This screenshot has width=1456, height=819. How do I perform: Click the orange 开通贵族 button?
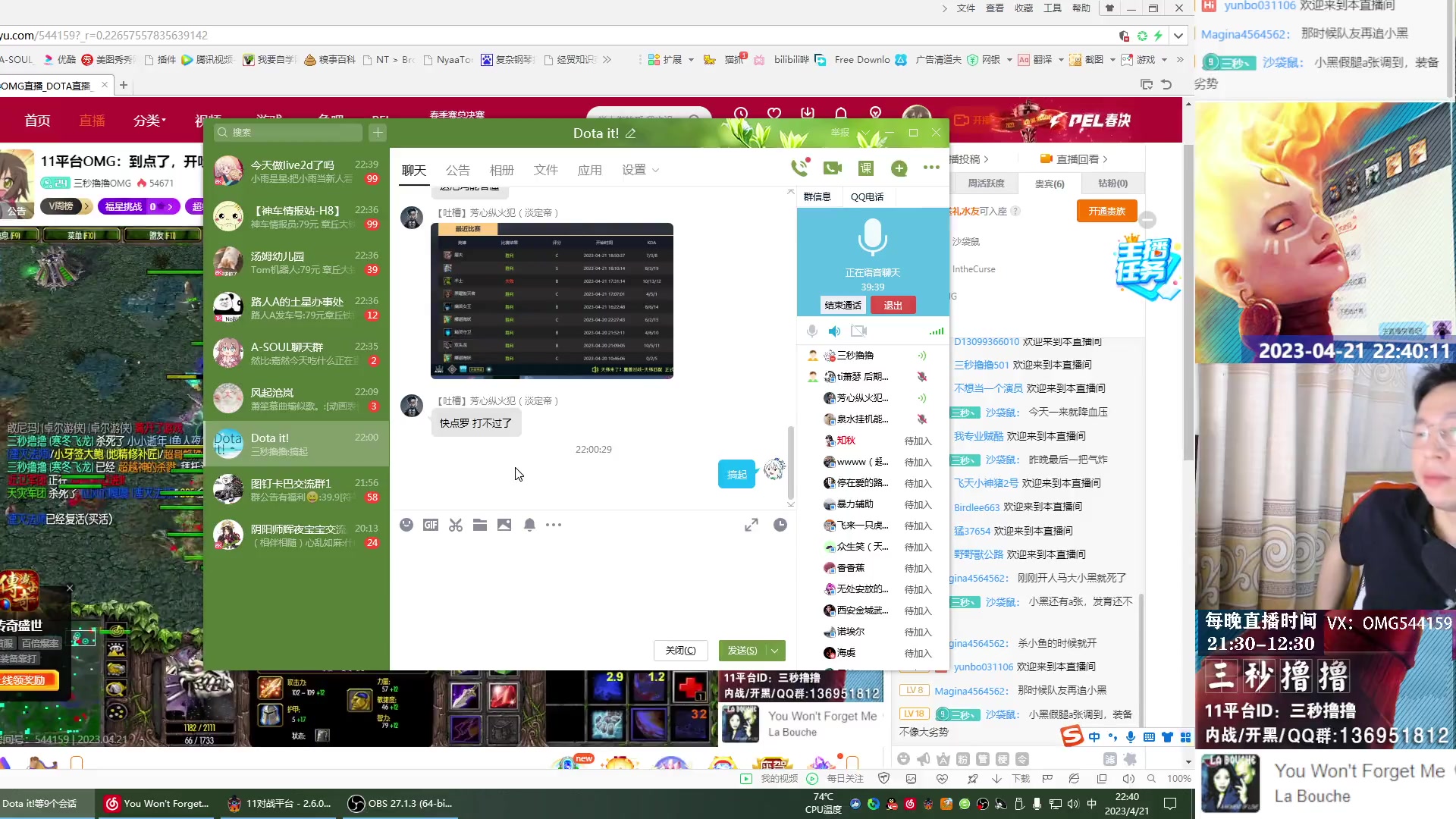pos(1107,211)
